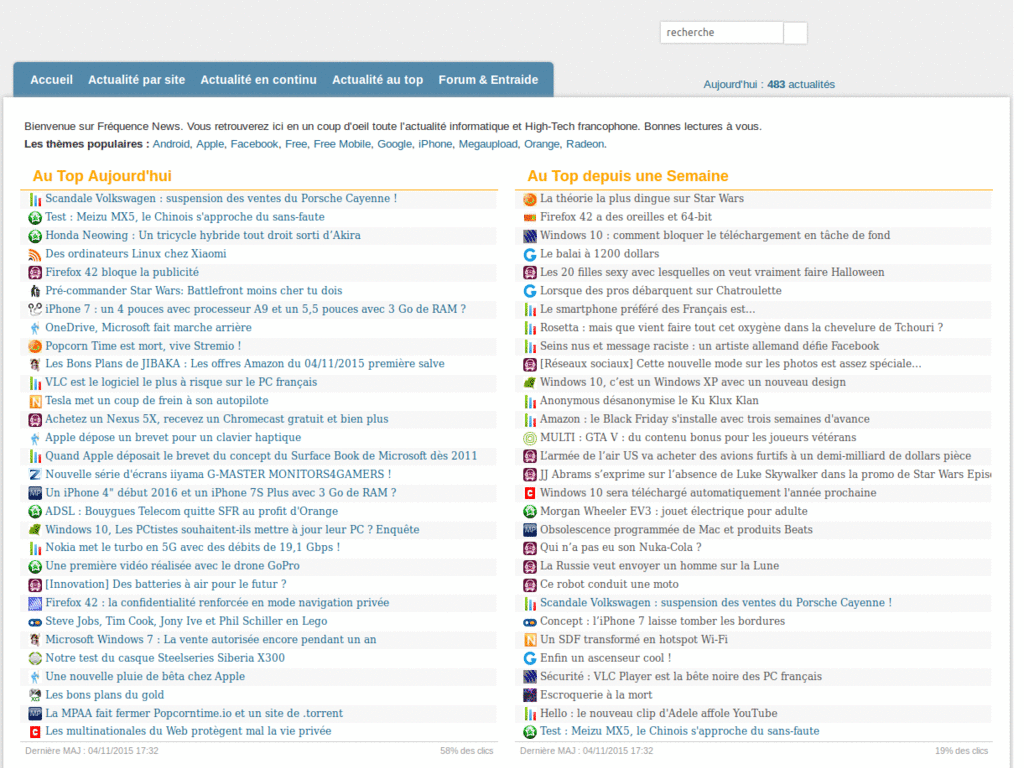Click the RSS icon beside Des ordinateurs Linux chez Xiaomi

35,255
